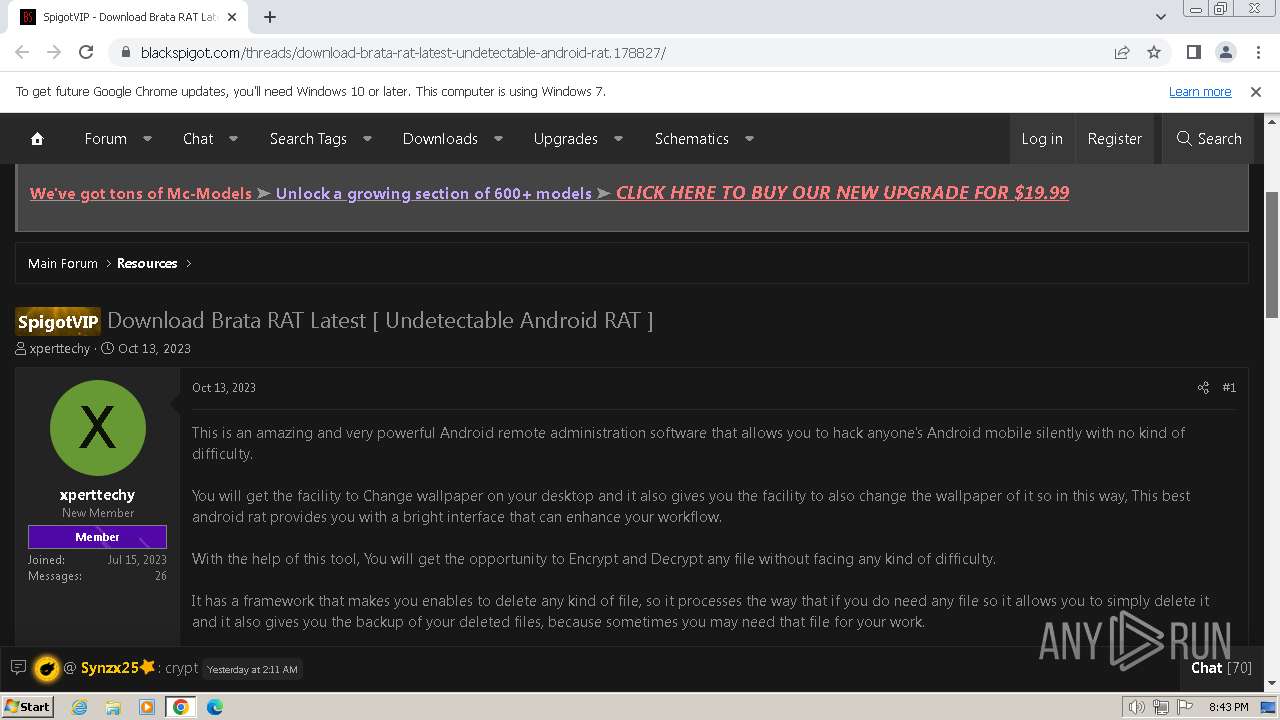
Task: Open Unlock 600+ models link
Action: pos(434,193)
